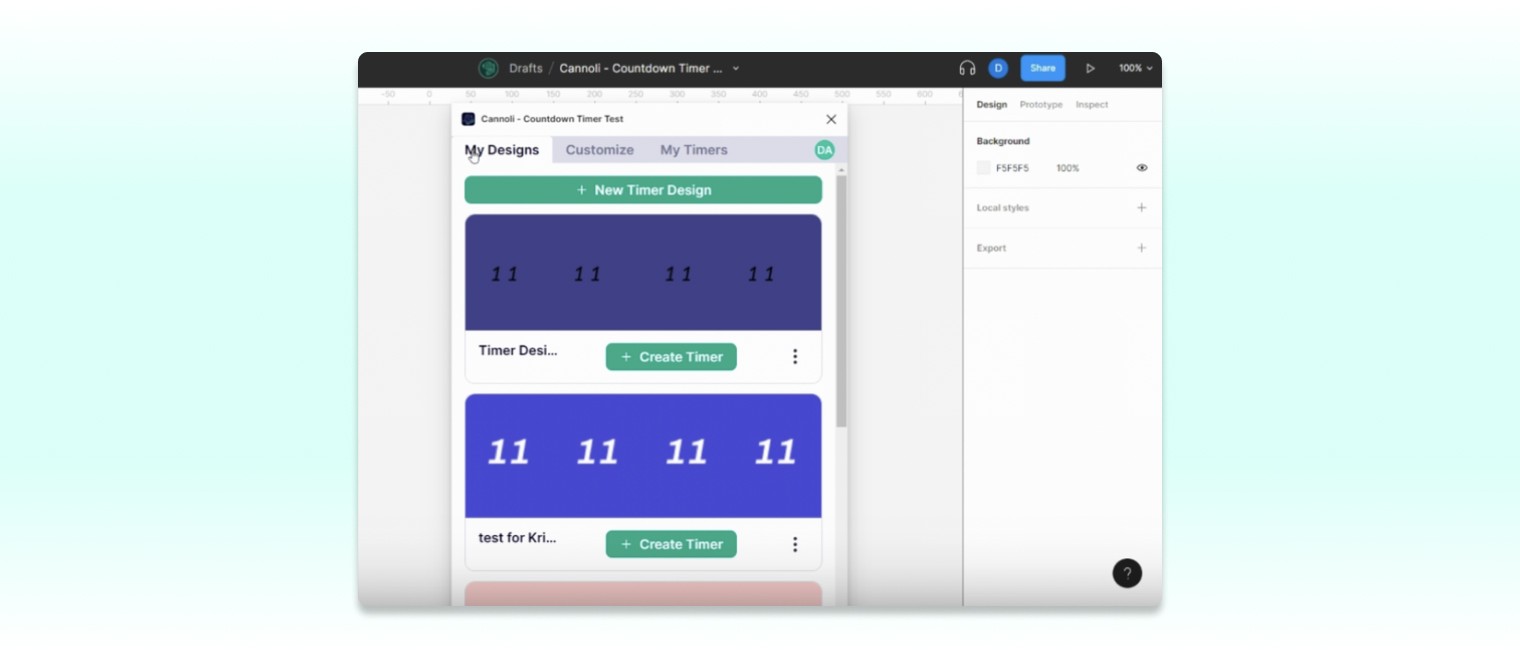Select the bright blue timer design preview
1520x656 pixels.
pos(643,455)
